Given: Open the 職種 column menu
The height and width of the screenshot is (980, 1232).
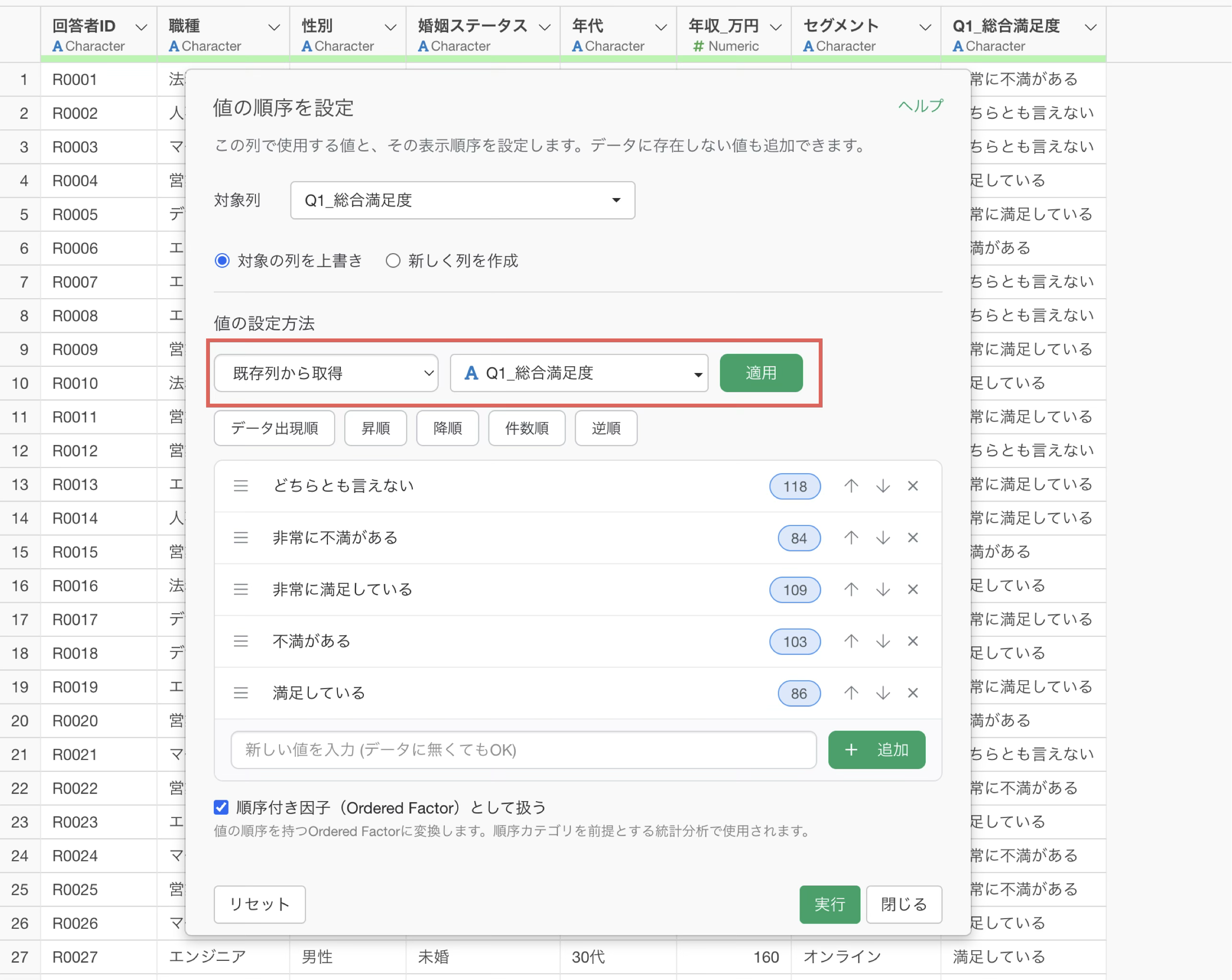Looking at the screenshot, I should pyautogui.click(x=274, y=27).
